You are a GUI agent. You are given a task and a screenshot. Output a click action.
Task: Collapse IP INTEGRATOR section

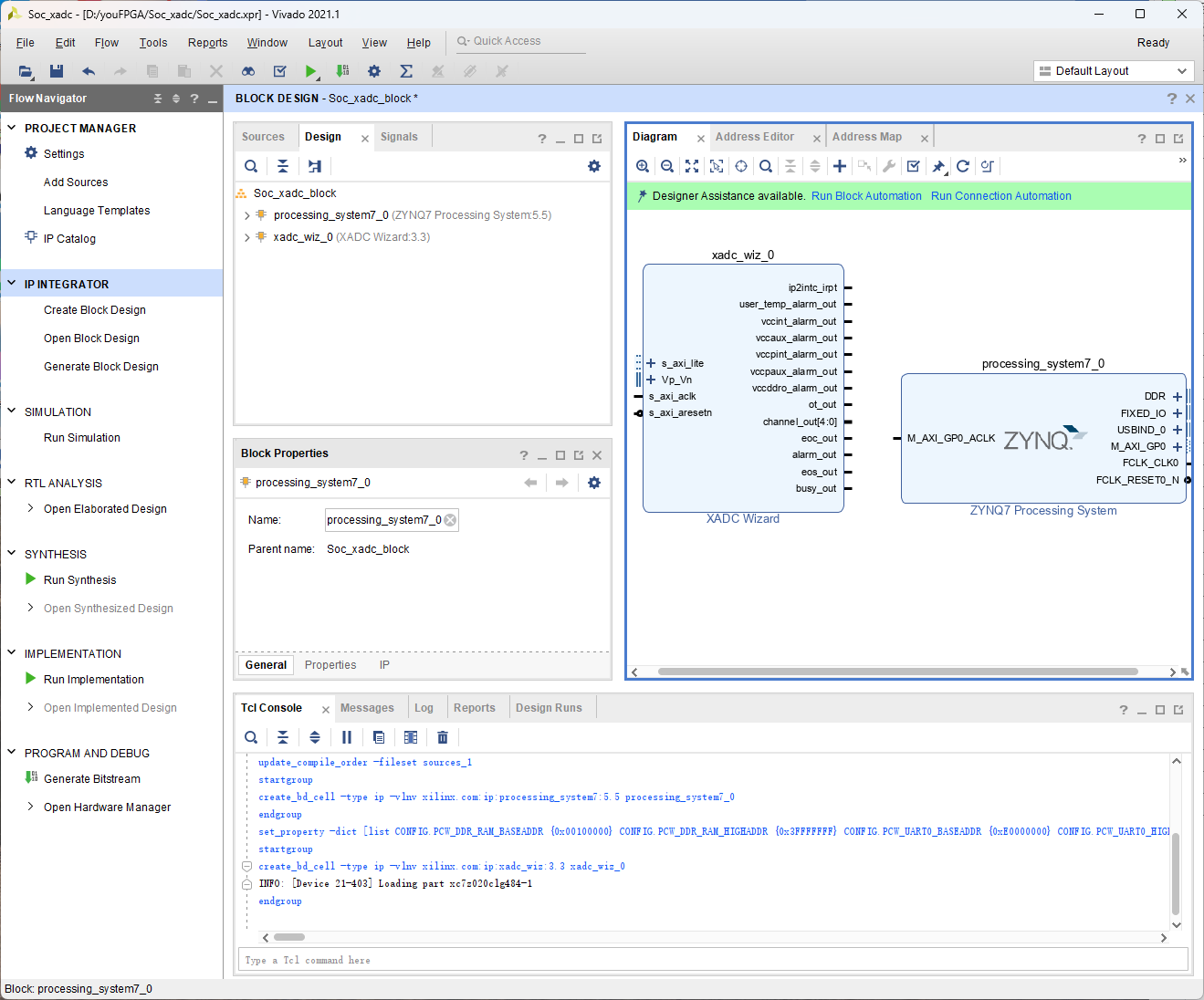[x=12, y=284]
